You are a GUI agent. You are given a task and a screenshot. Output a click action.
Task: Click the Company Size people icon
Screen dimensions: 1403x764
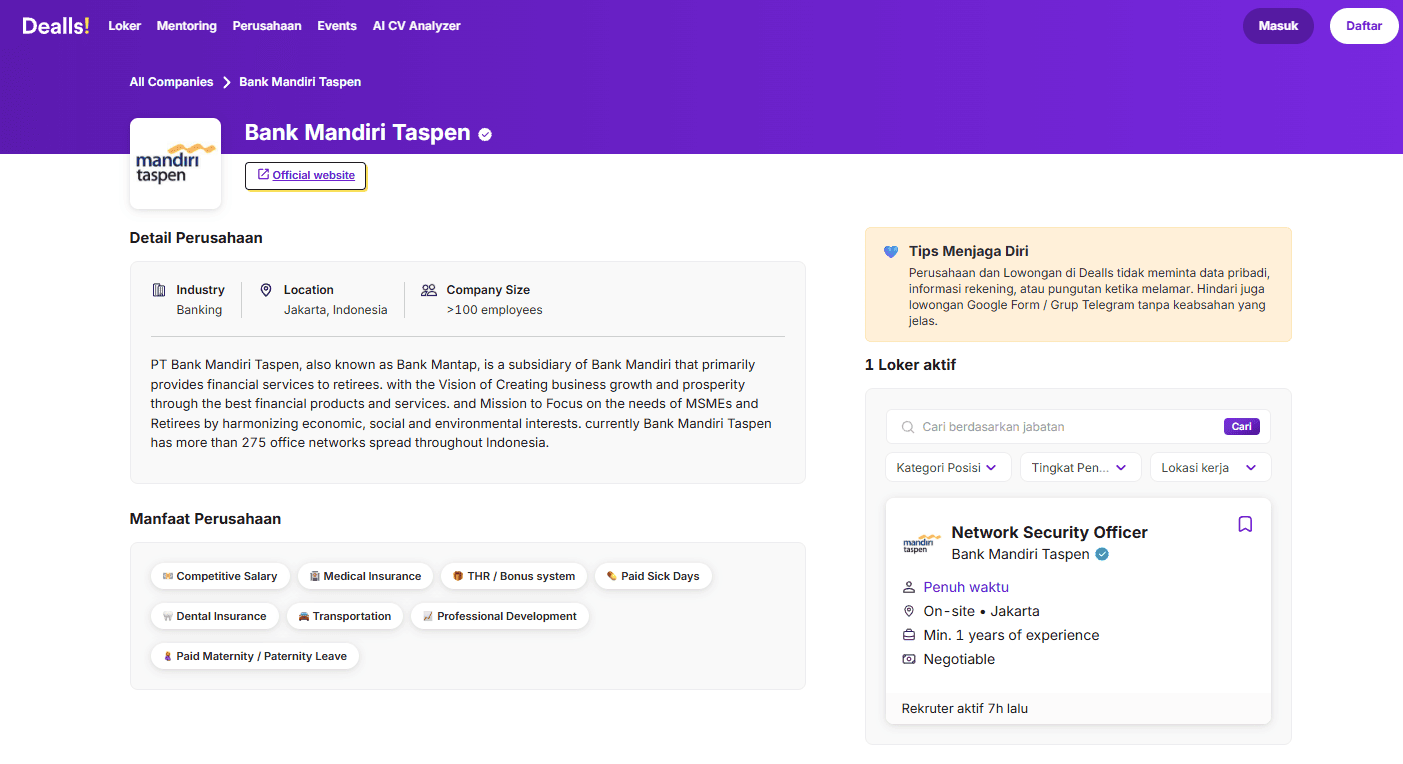pyautogui.click(x=429, y=290)
